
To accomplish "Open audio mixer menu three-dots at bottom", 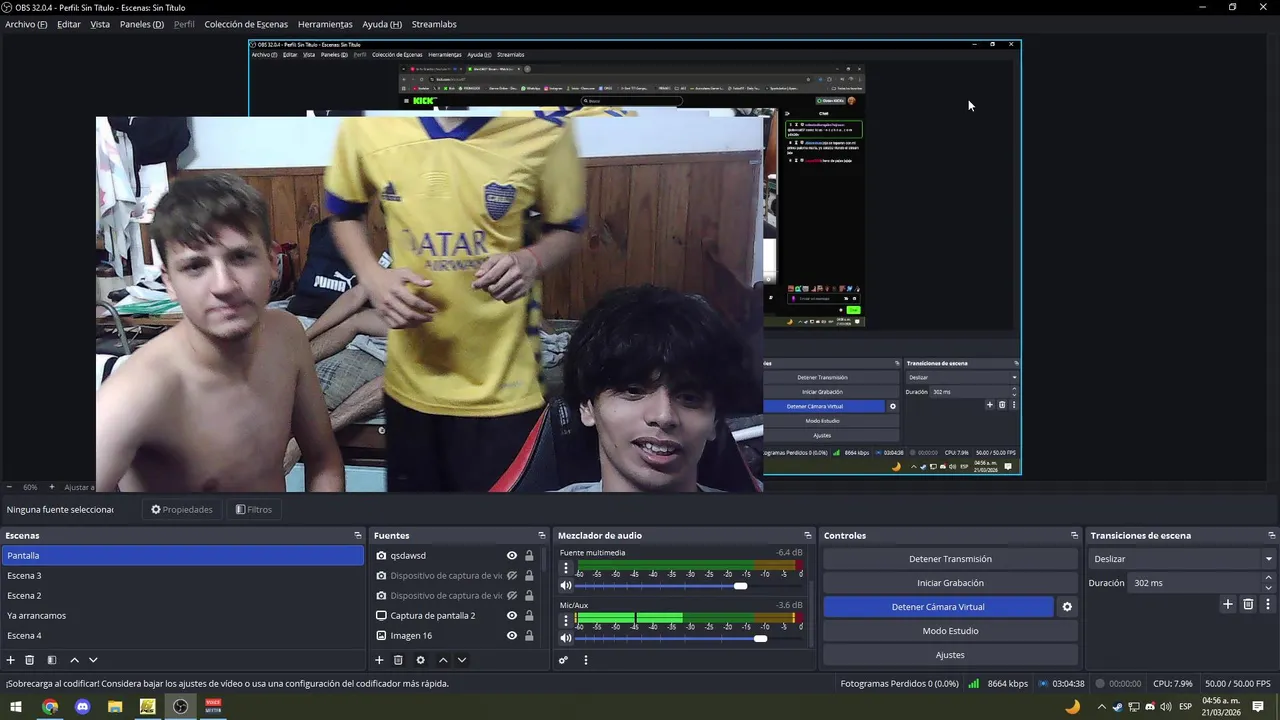I will (x=586, y=660).
